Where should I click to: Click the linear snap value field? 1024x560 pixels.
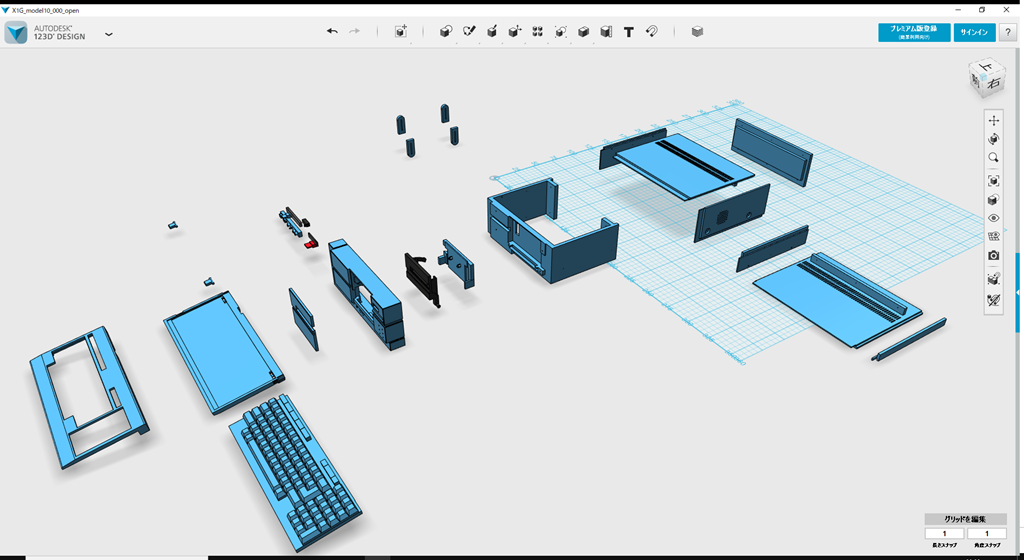click(944, 534)
